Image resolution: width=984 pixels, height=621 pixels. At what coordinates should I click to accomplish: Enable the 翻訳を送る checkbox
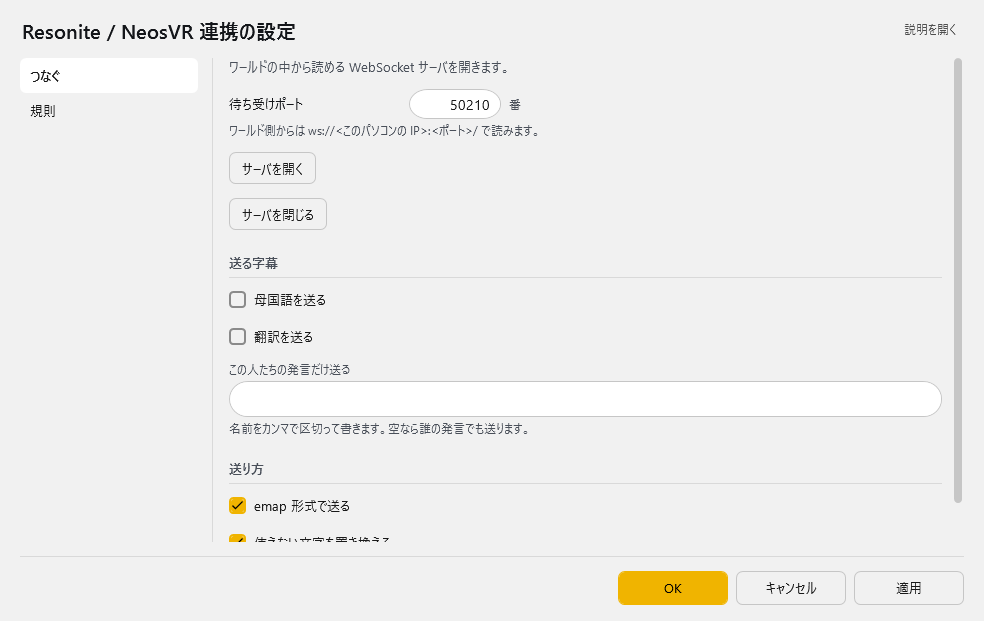(x=237, y=337)
